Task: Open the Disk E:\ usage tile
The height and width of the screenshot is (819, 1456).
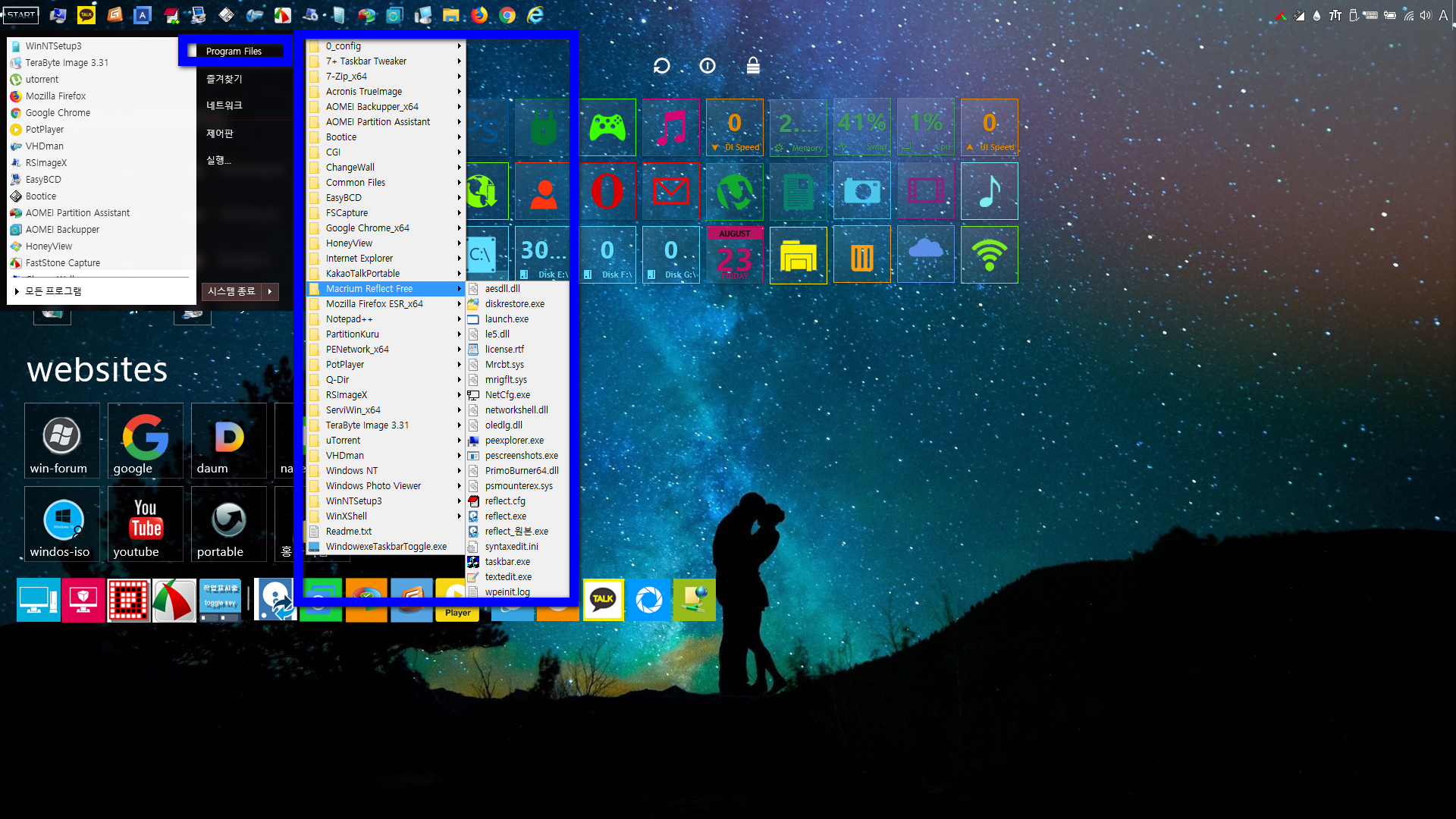Action: click(544, 255)
